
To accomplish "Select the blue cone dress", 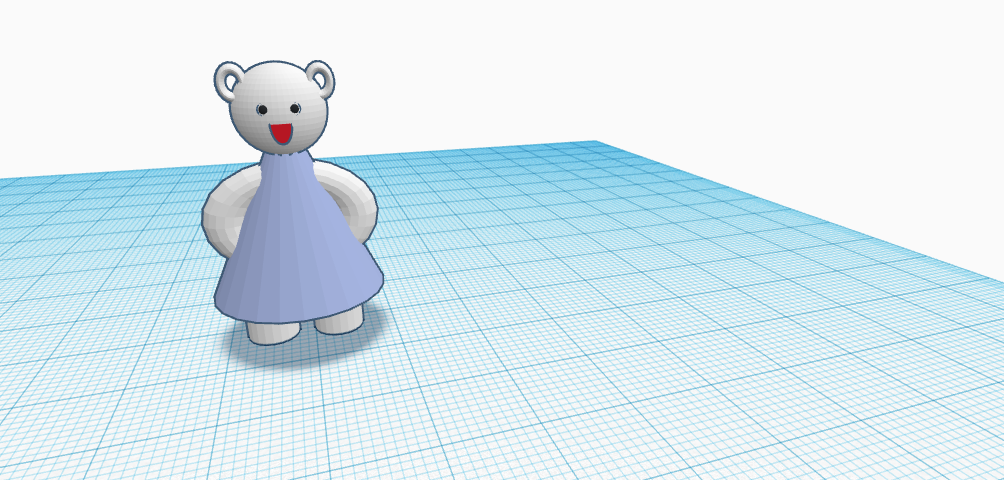I will click(300, 250).
